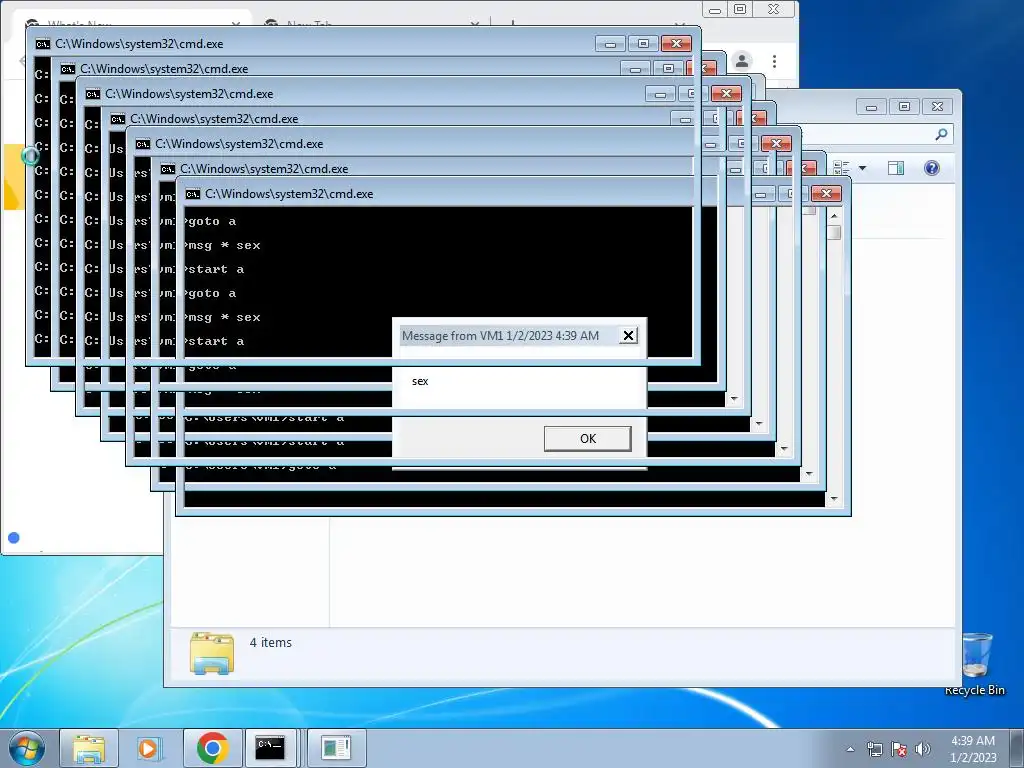Close the frontmost cmd.exe window
Viewport: 1024px width, 768px height.
(x=826, y=193)
